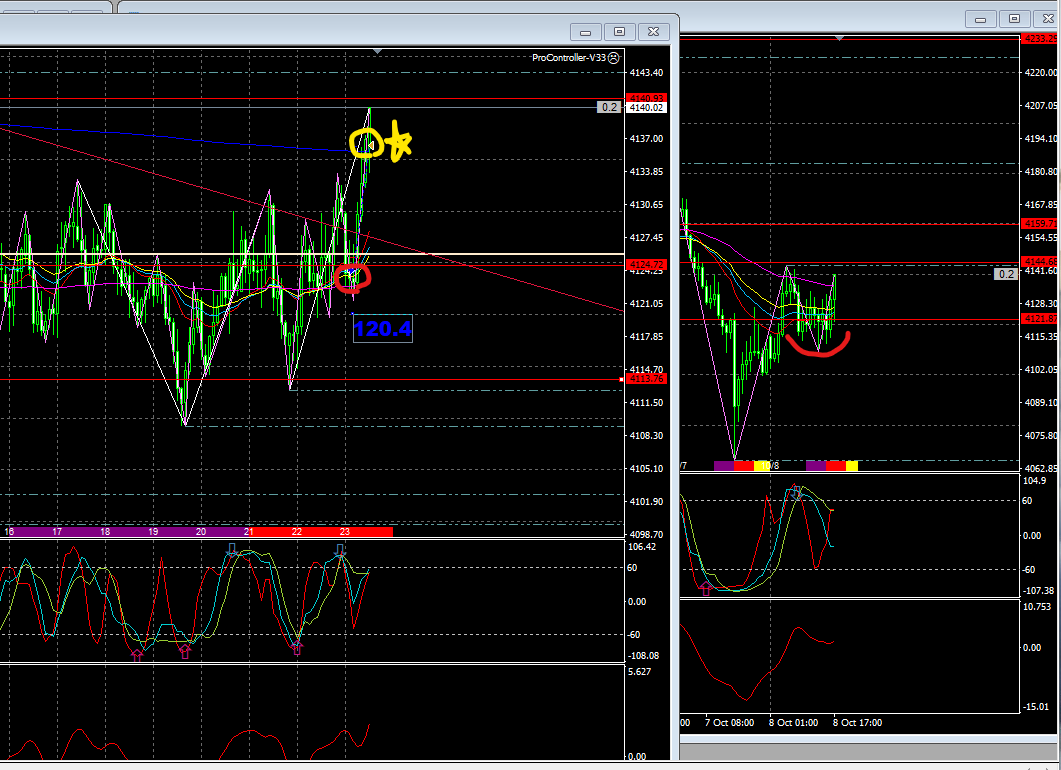This screenshot has width=1061, height=770.
Task: Click the 5.627 indicator scale value
Action: coord(639,672)
